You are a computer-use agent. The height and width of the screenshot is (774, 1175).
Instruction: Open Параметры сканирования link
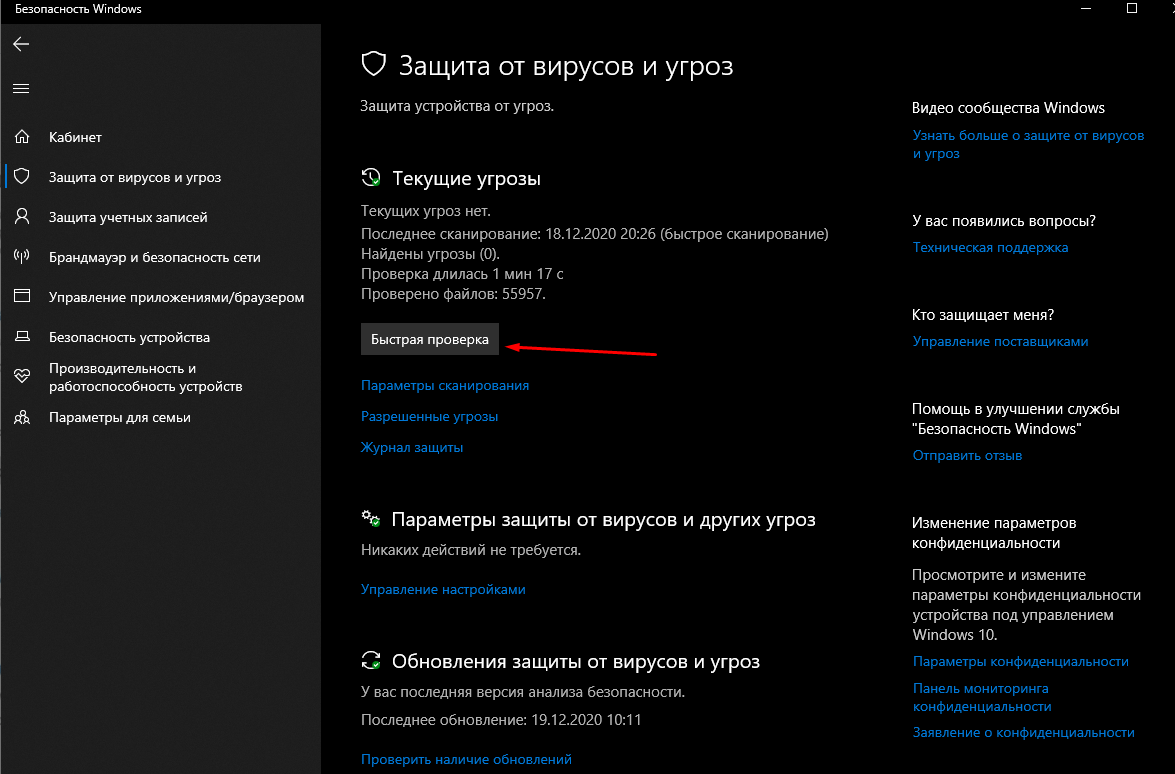pos(444,385)
